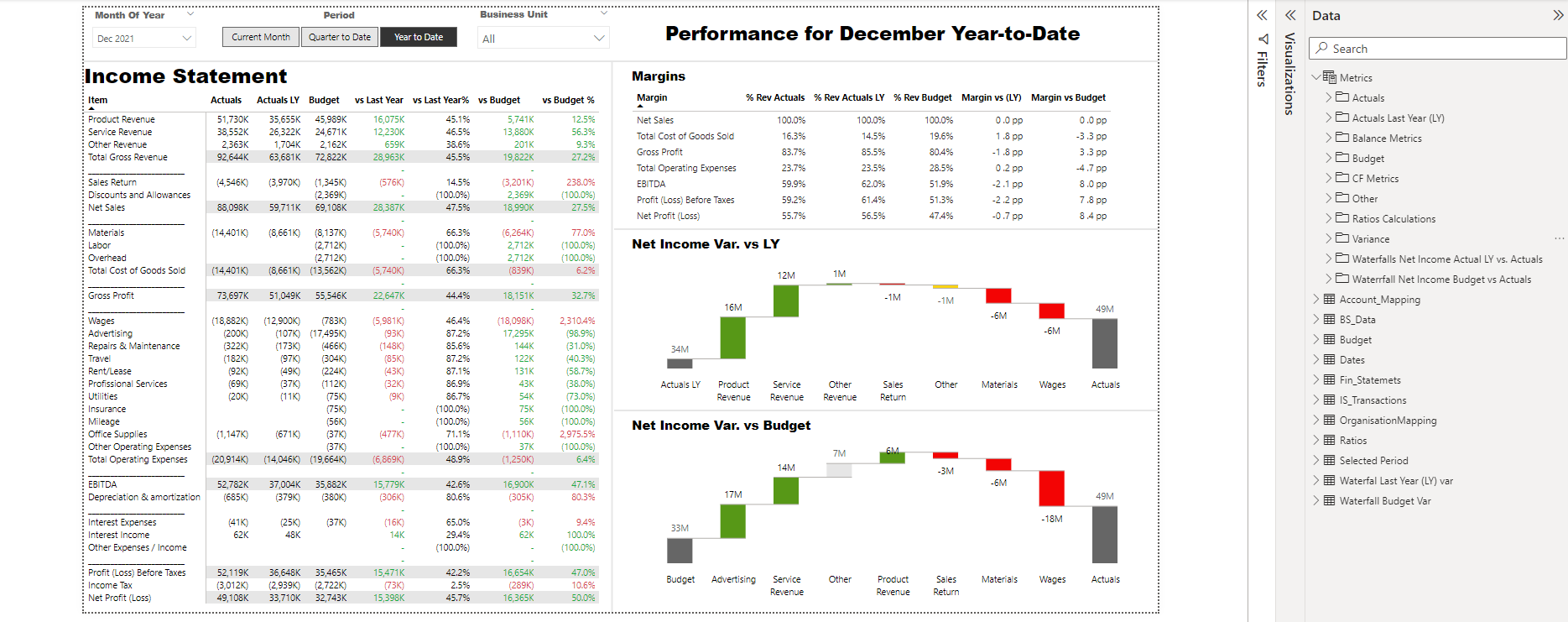The height and width of the screenshot is (622, 1568).
Task: Click the Other folder icon
Action: tap(1342, 198)
